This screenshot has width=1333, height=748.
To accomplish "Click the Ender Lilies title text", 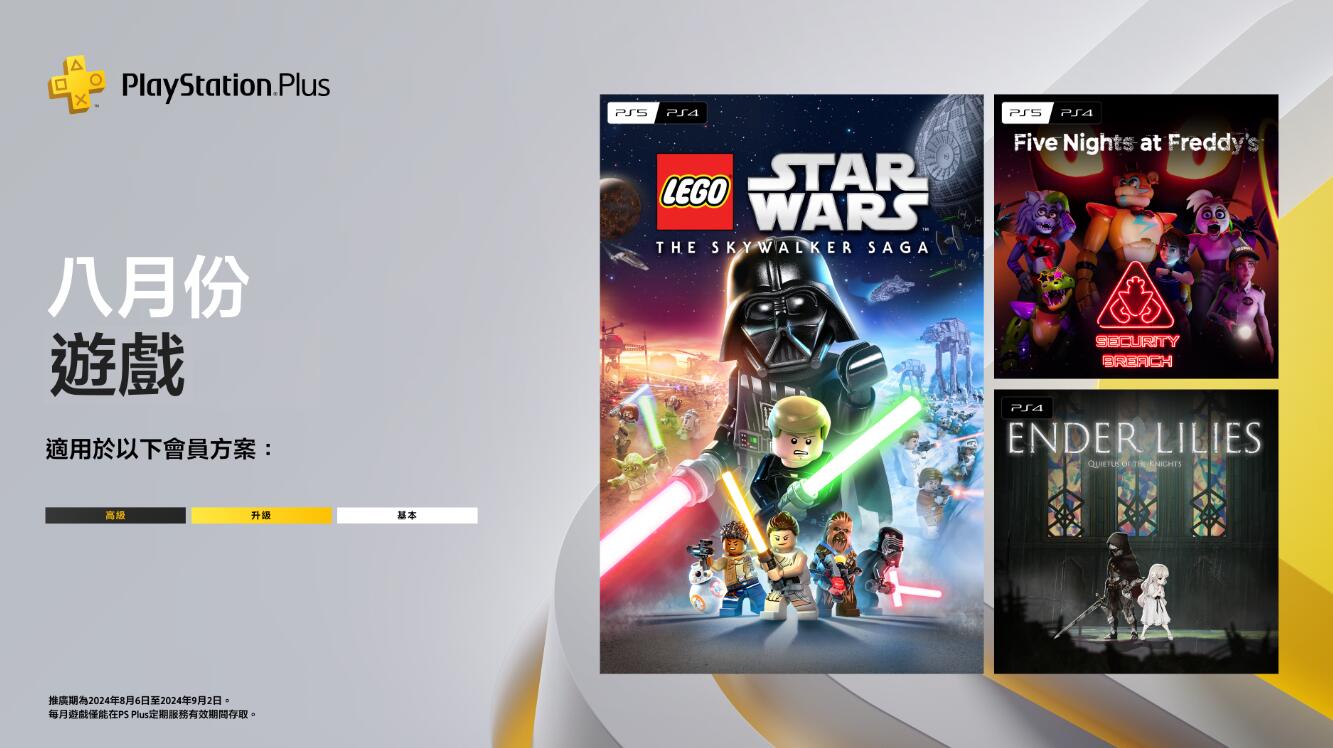I will [x=1134, y=438].
